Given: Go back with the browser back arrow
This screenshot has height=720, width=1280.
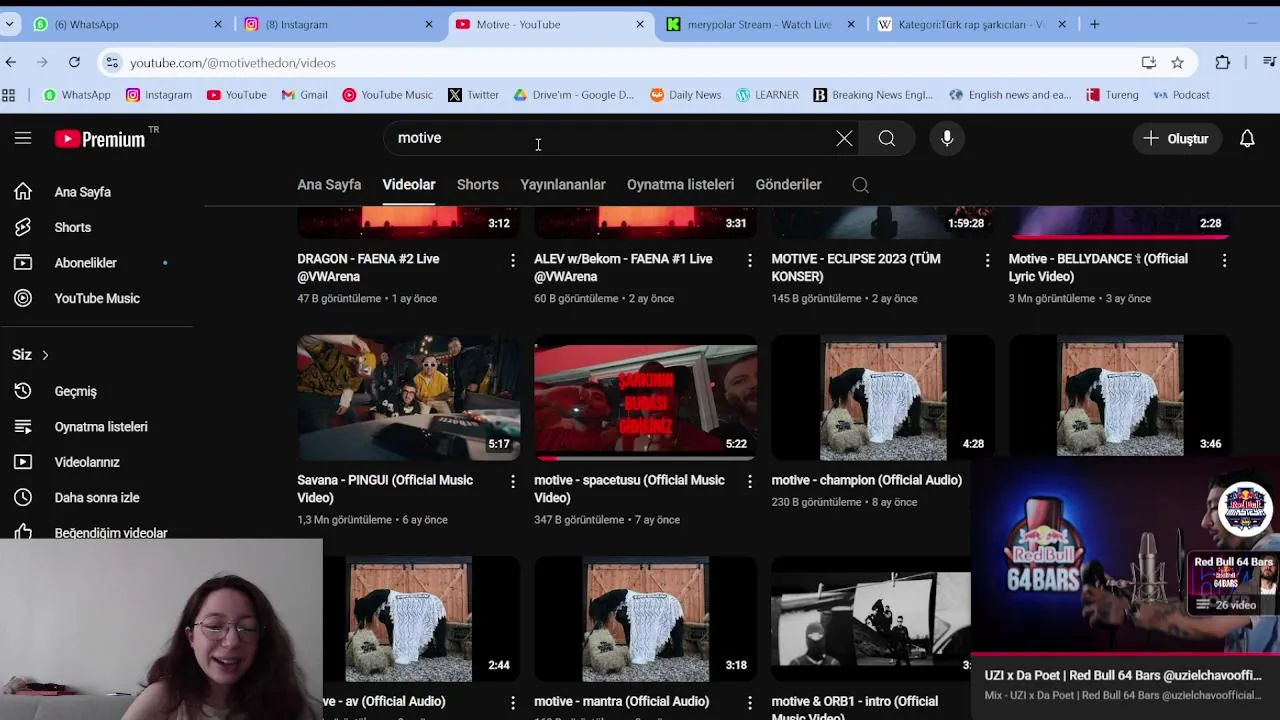Looking at the screenshot, I should pos(11,62).
